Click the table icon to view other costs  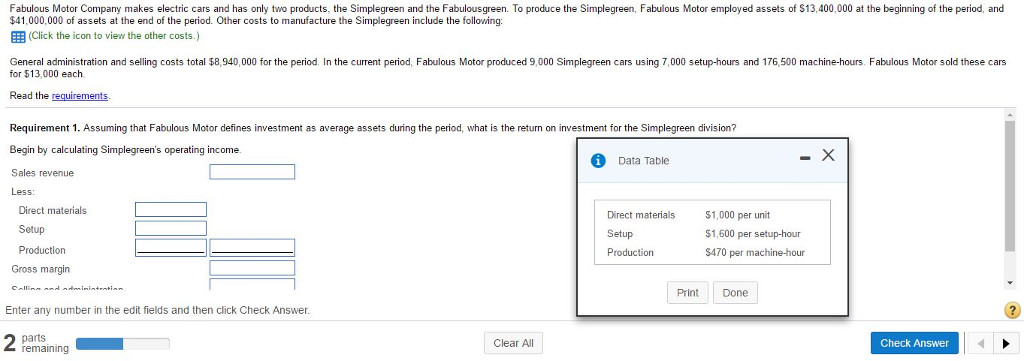tap(18, 36)
